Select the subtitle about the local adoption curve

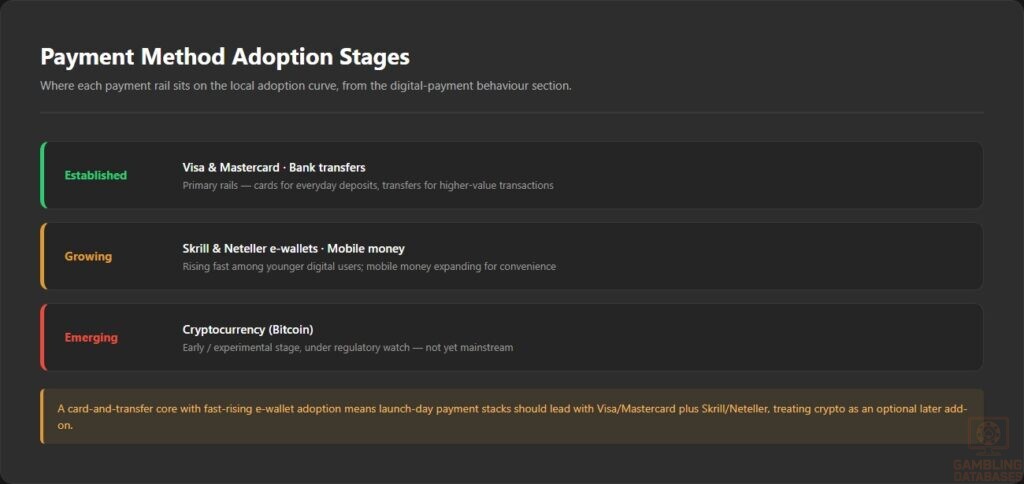tap(306, 86)
